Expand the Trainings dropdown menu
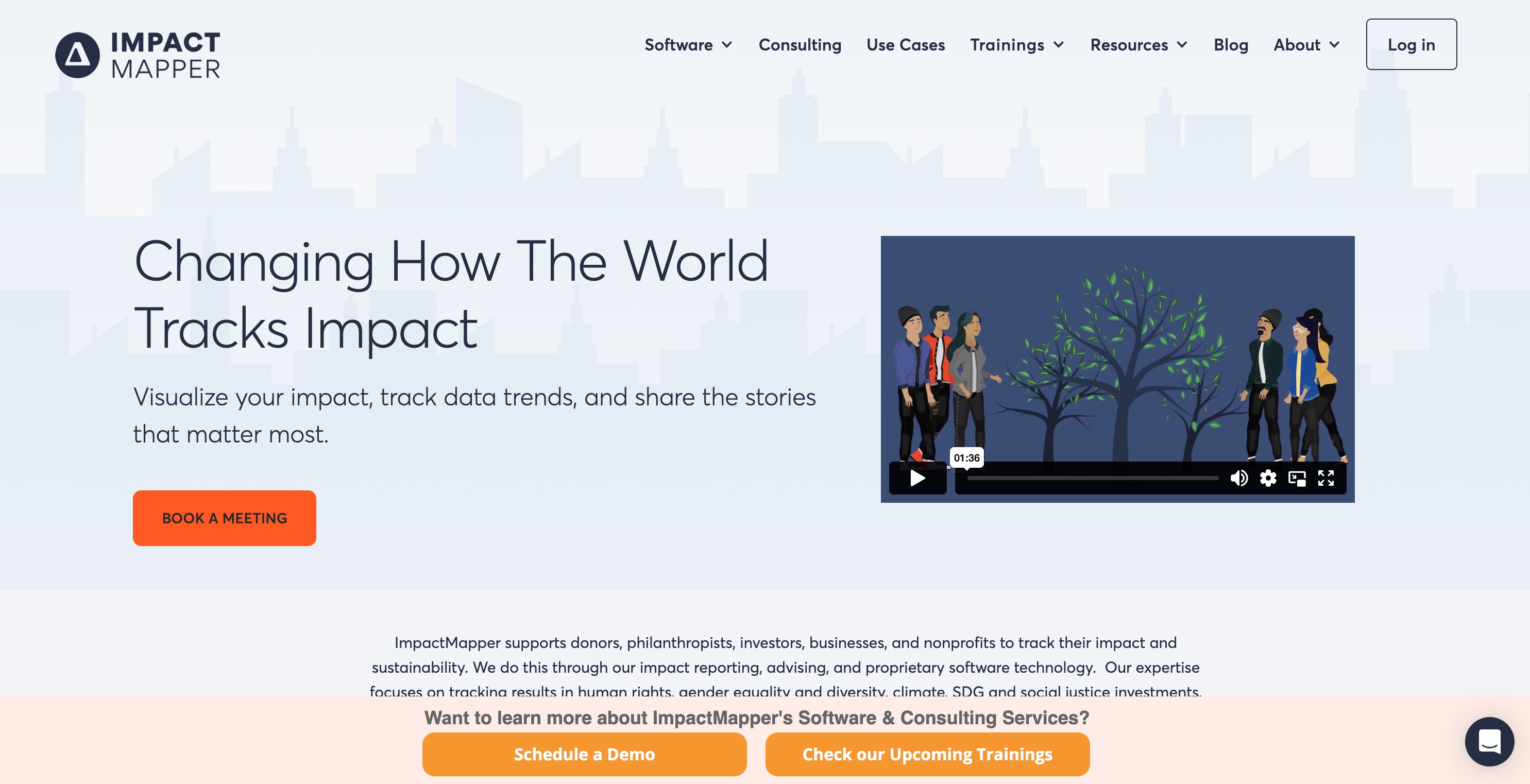Screen dimensions: 1530x784 1017,44
